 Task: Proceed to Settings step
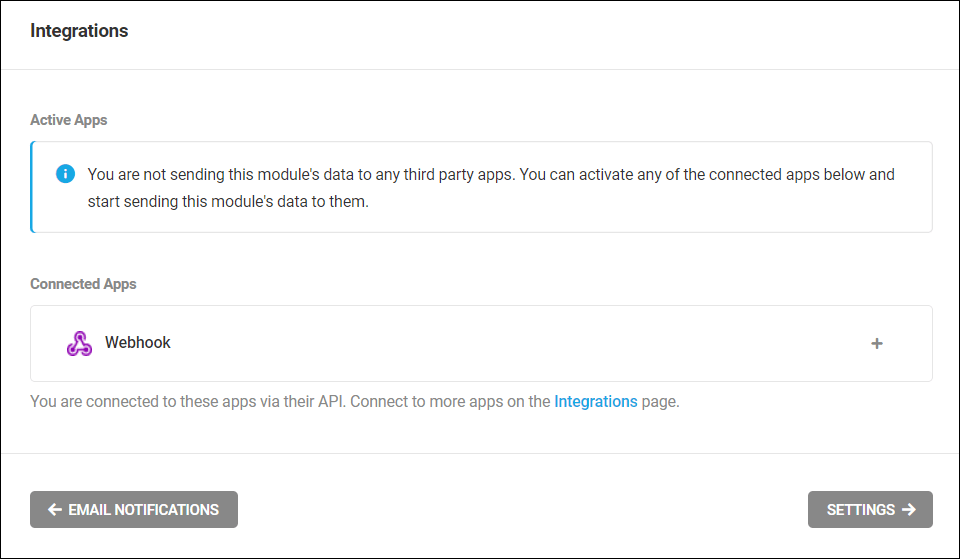(x=870, y=509)
